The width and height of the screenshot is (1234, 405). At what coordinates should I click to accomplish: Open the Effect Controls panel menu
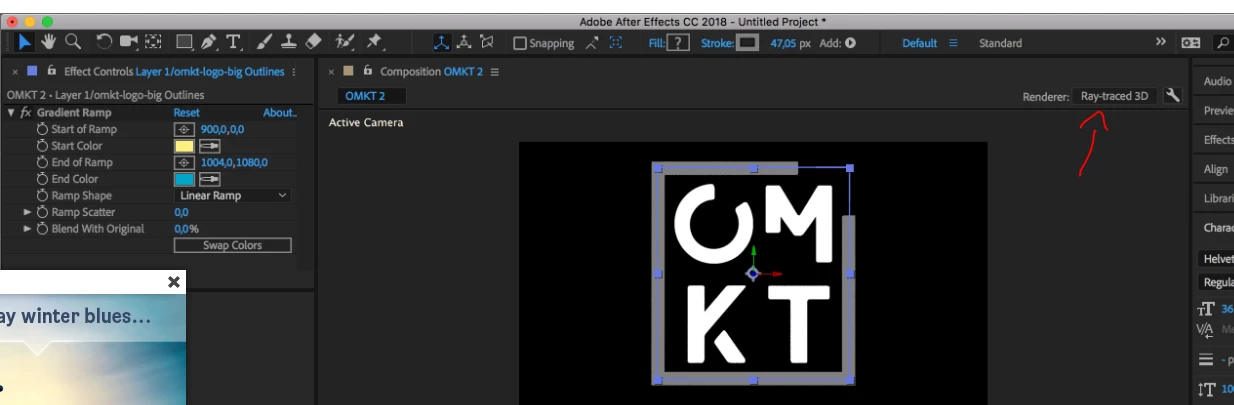pyautogui.click(x=294, y=72)
